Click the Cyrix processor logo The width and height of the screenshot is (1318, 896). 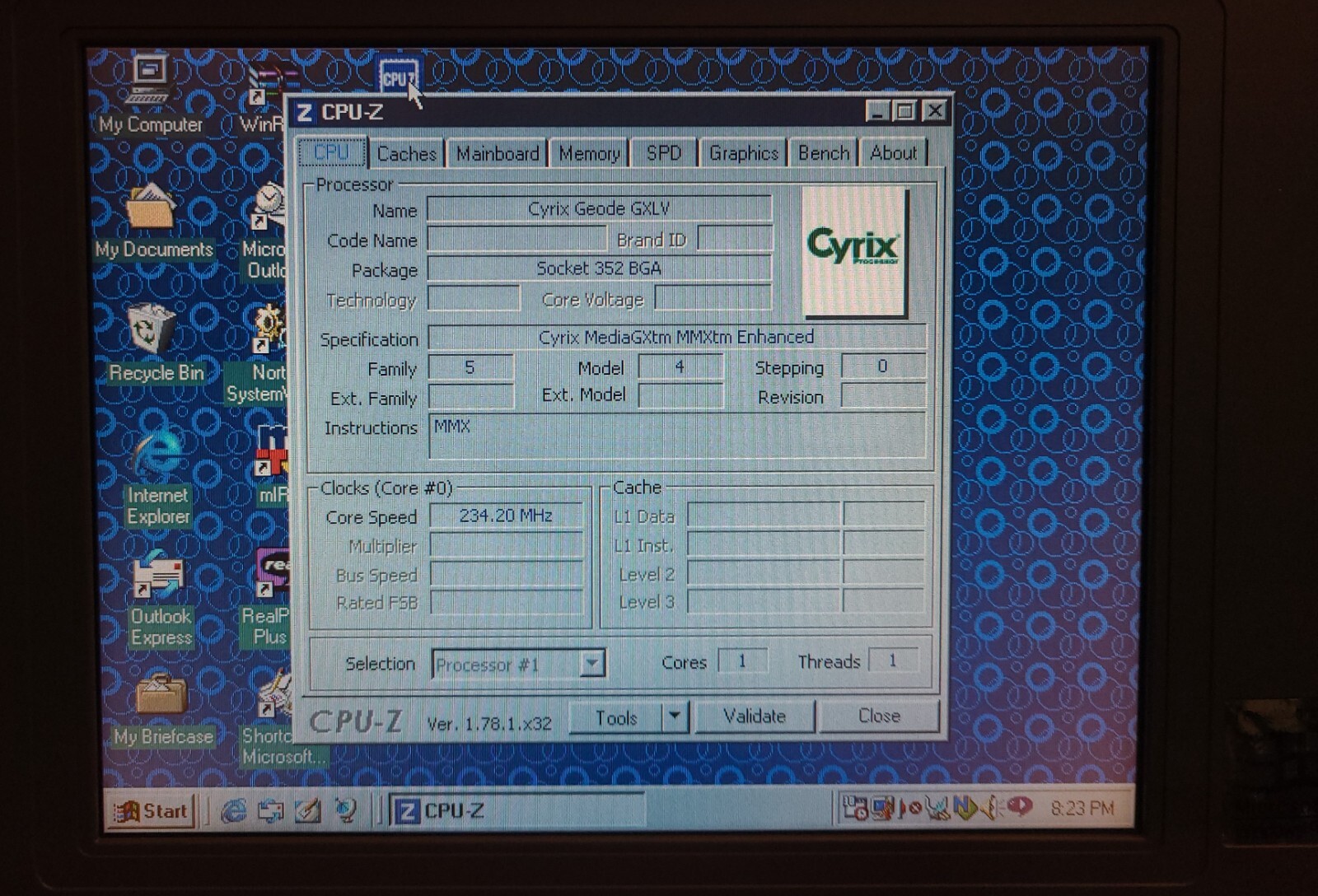(854, 252)
